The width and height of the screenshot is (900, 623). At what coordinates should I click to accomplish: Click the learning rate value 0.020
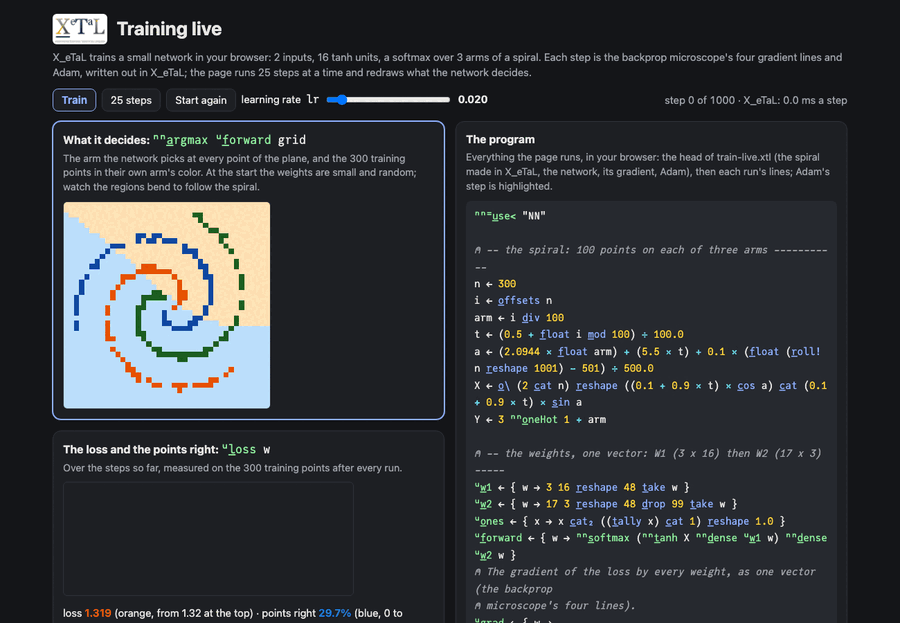pos(473,99)
